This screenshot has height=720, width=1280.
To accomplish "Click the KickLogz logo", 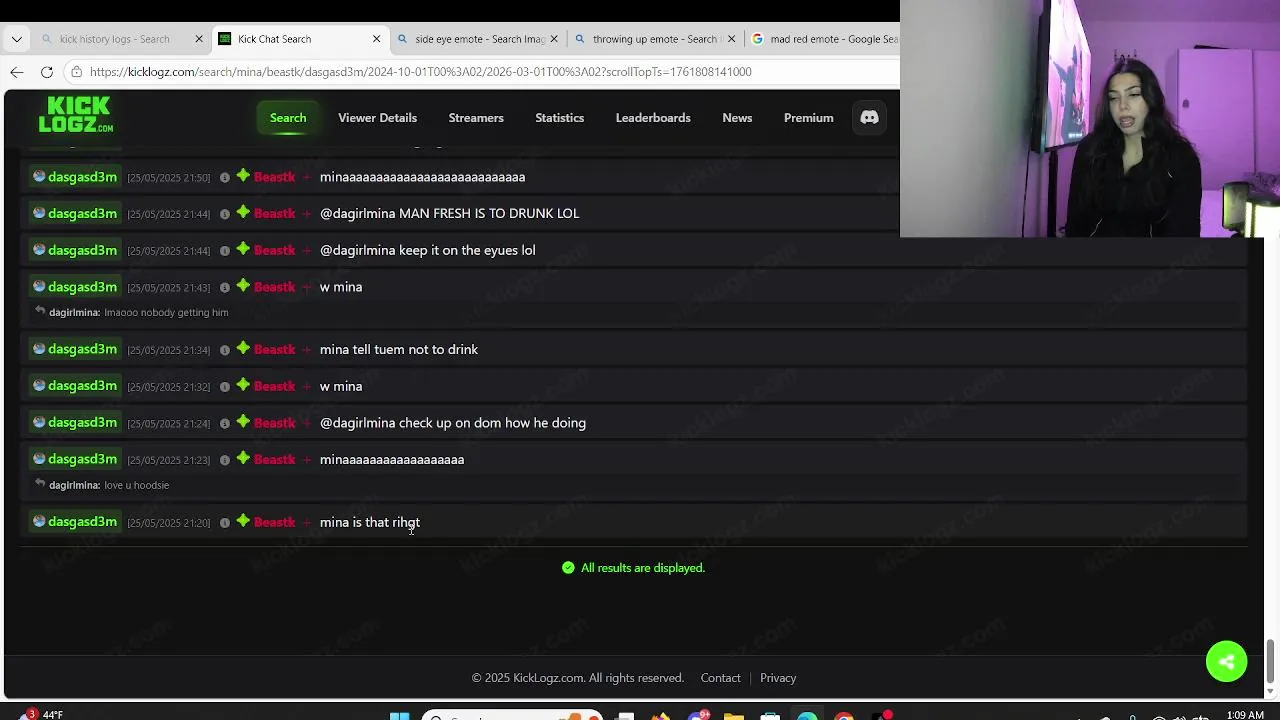I will pyautogui.click(x=75, y=114).
